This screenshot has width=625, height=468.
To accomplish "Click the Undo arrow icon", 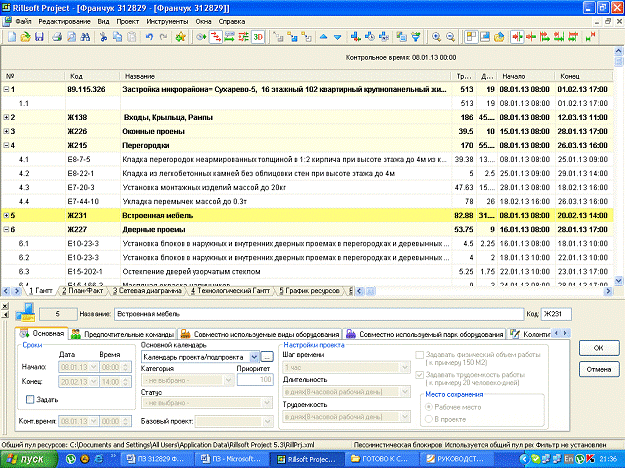I will [149, 37].
